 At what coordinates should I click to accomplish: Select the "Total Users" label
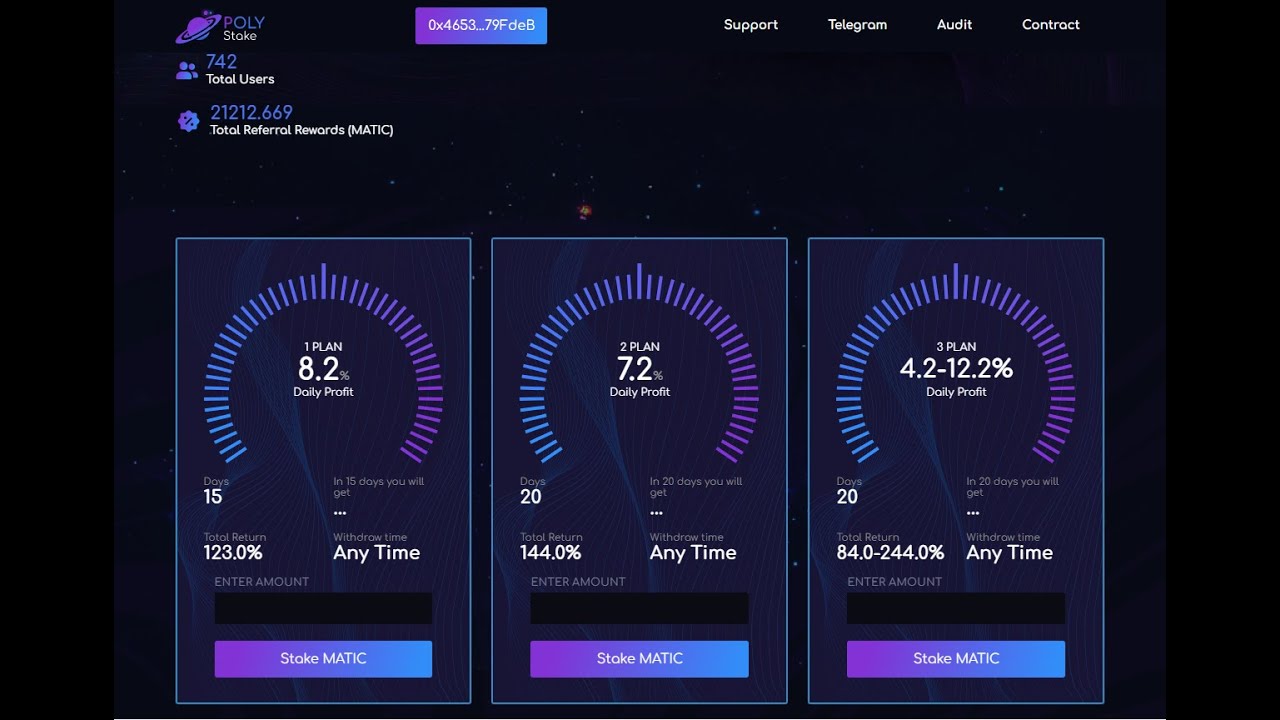240,79
